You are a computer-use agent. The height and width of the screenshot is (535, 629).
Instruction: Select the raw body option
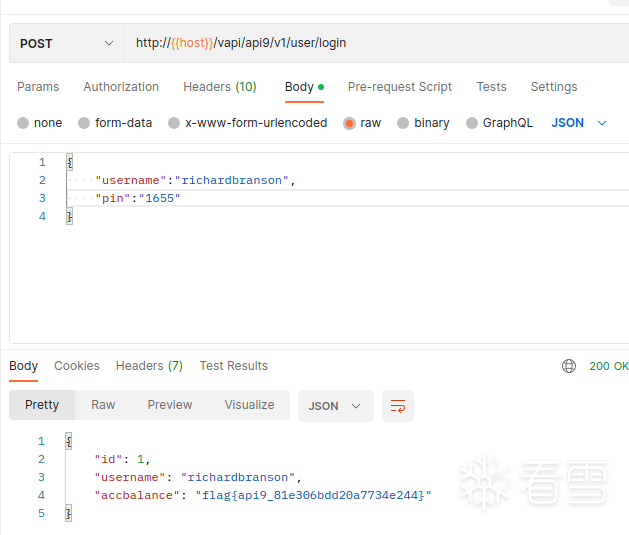click(350, 123)
